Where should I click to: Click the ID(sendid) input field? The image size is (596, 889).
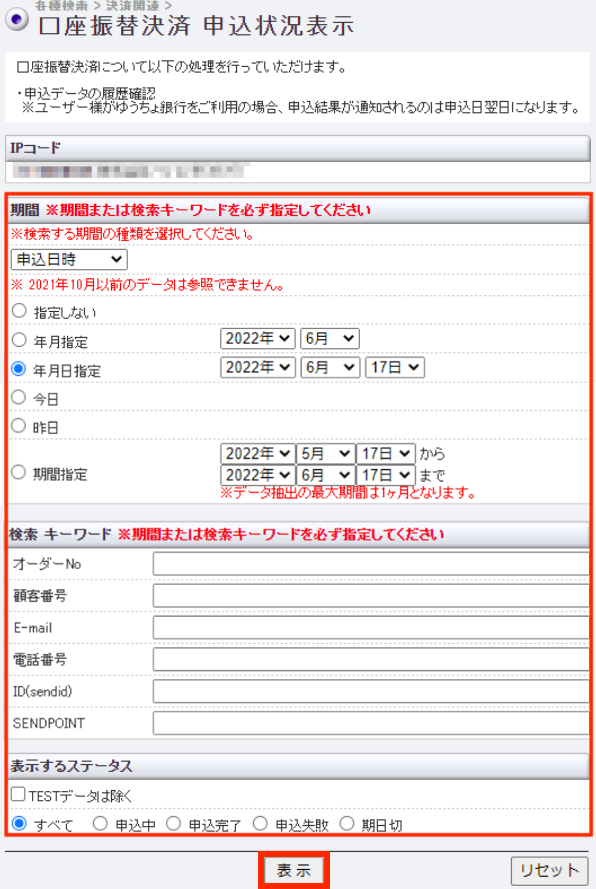pos(371,691)
